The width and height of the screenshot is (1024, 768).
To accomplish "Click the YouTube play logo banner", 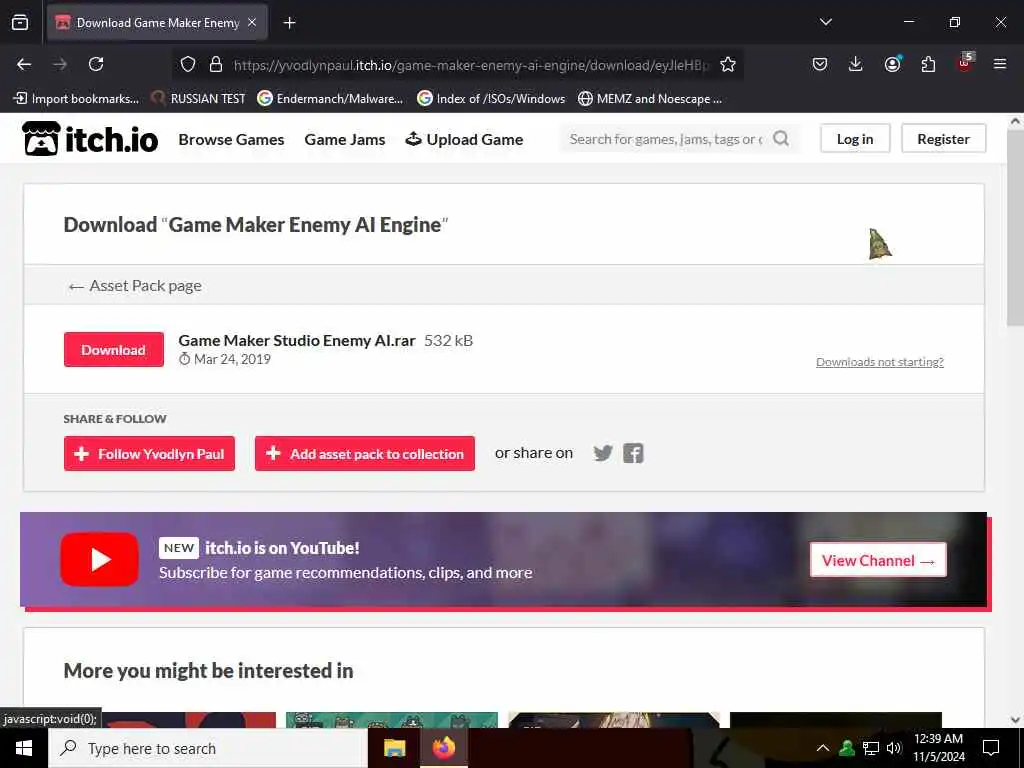I will click(99, 559).
